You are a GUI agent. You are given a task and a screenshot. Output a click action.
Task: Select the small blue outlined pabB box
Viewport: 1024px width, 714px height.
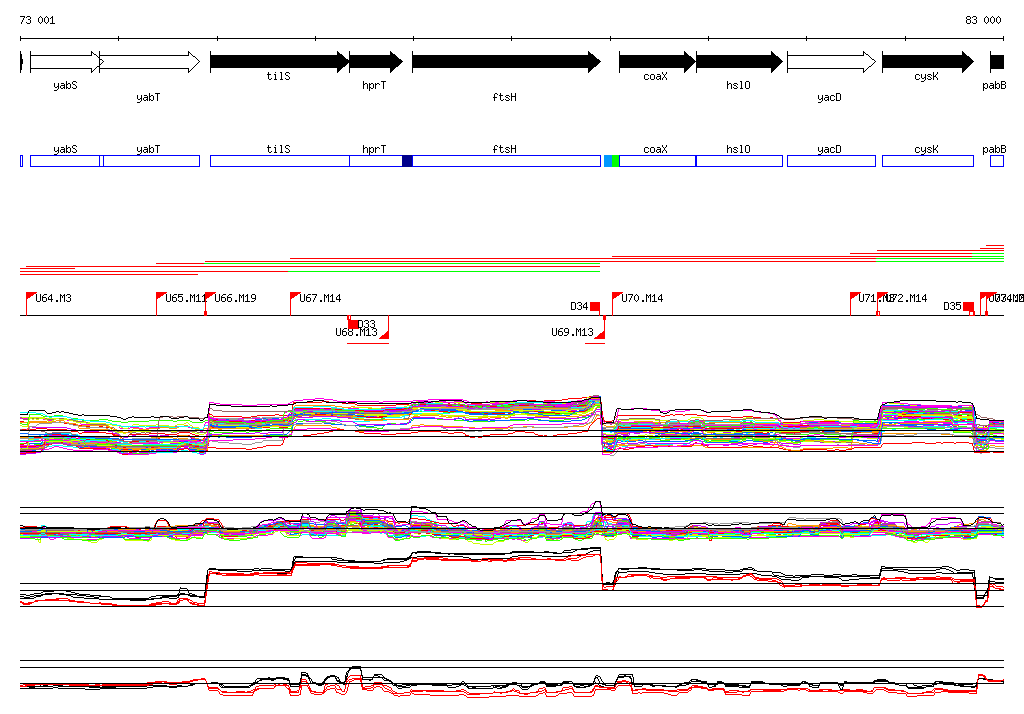[x=997, y=161]
